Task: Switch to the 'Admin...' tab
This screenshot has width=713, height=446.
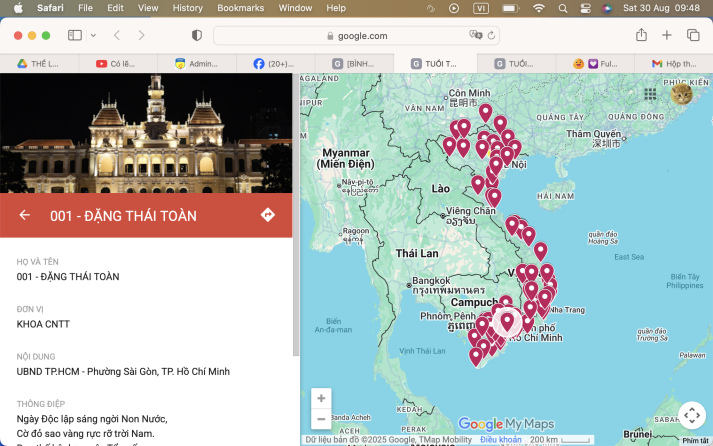Action: click(x=197, y=64)
